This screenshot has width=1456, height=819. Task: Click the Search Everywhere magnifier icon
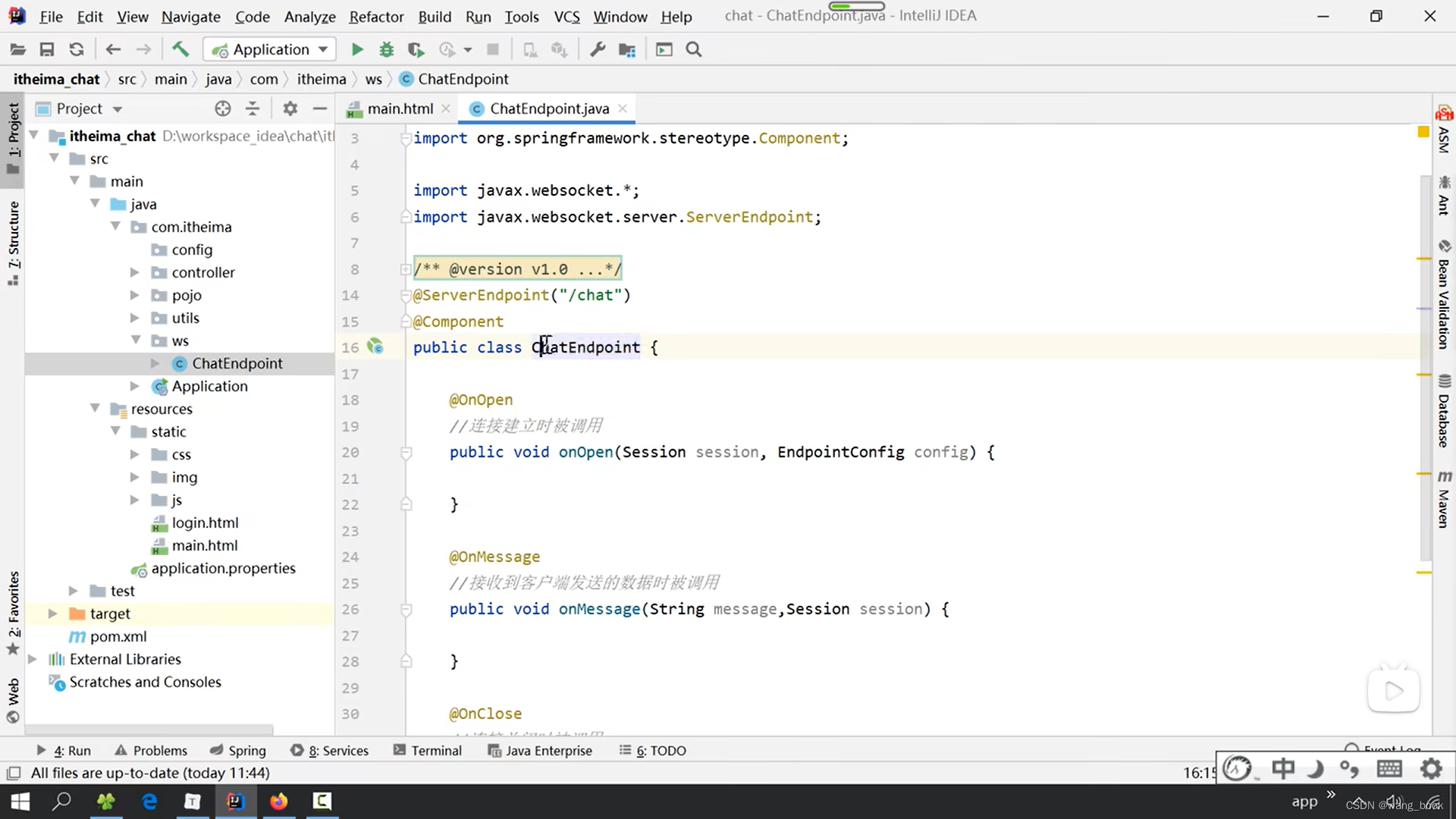pyautogui.click(x=693, y=50)
